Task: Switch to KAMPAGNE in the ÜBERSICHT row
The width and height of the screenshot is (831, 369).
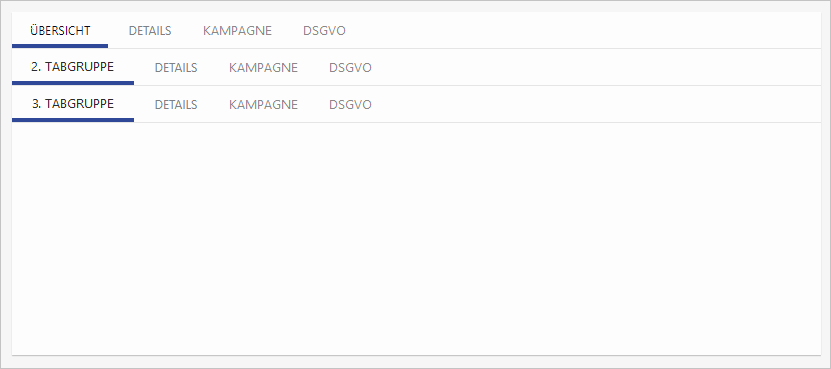Action: [237, 31]
